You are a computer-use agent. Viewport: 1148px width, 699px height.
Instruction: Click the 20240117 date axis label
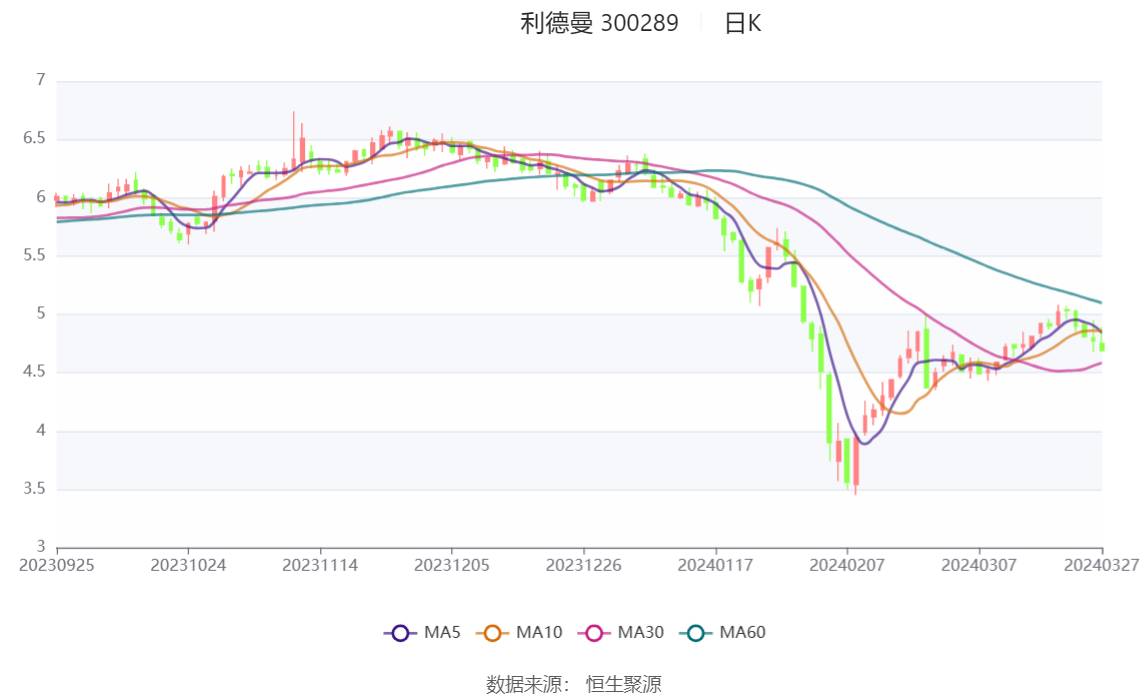pyautogui.click(x=715, y=566)
